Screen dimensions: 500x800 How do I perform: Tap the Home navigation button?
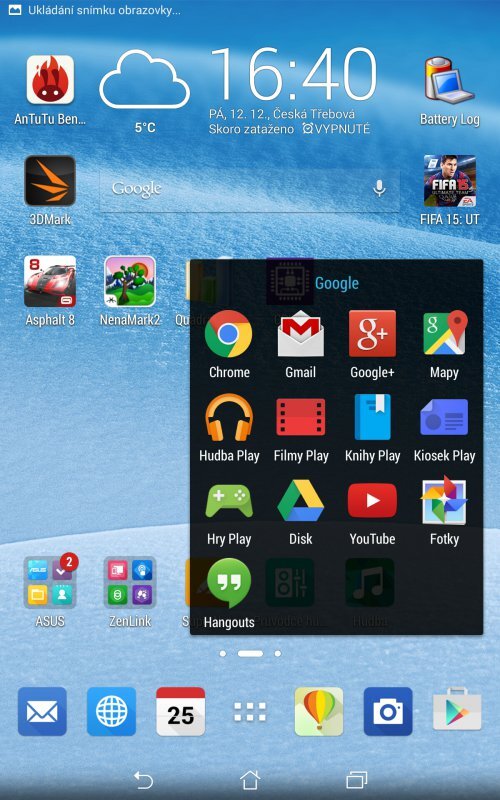250,780
